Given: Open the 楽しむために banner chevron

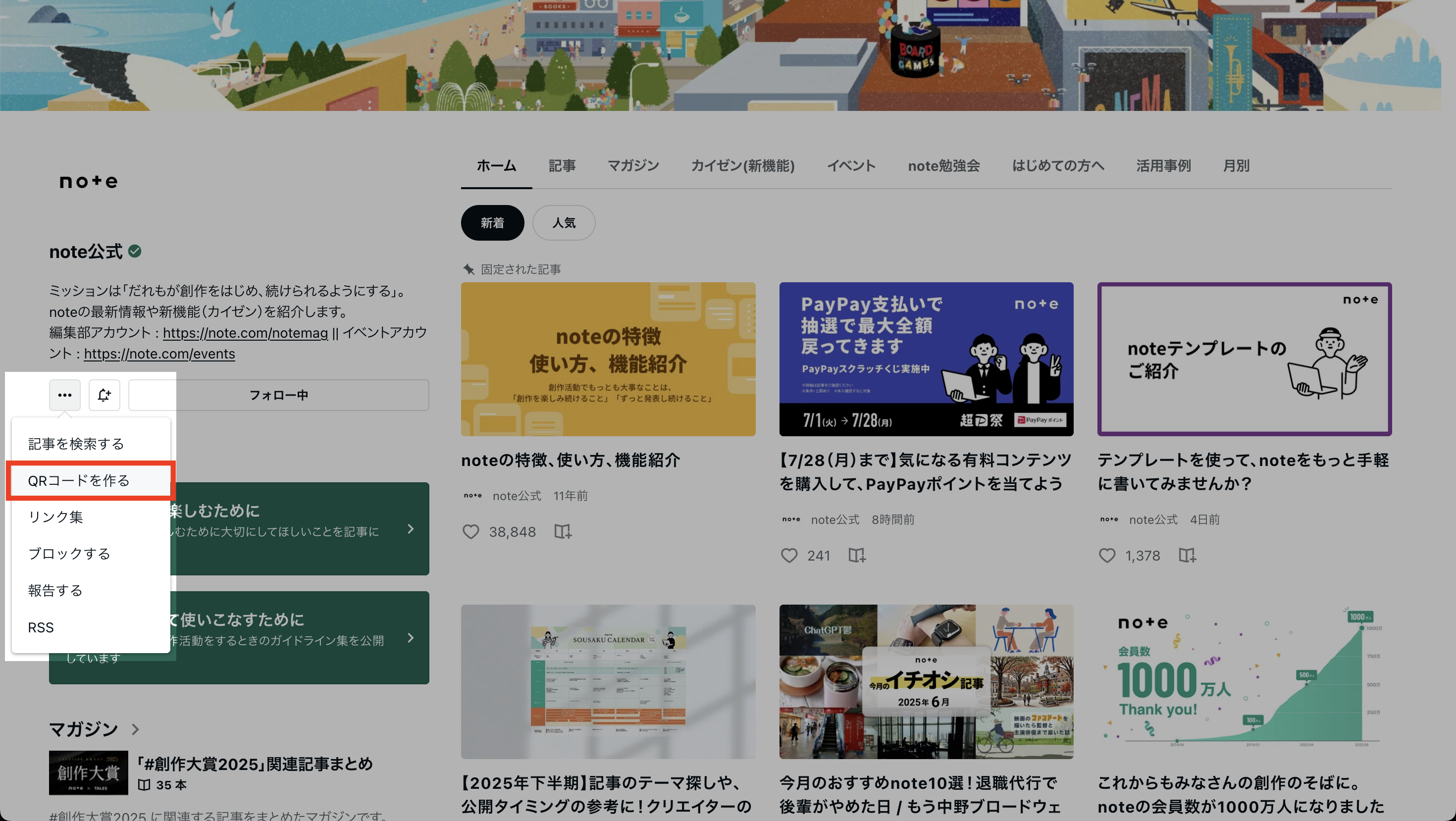Looking at the screenshot, I should (411, 529).
